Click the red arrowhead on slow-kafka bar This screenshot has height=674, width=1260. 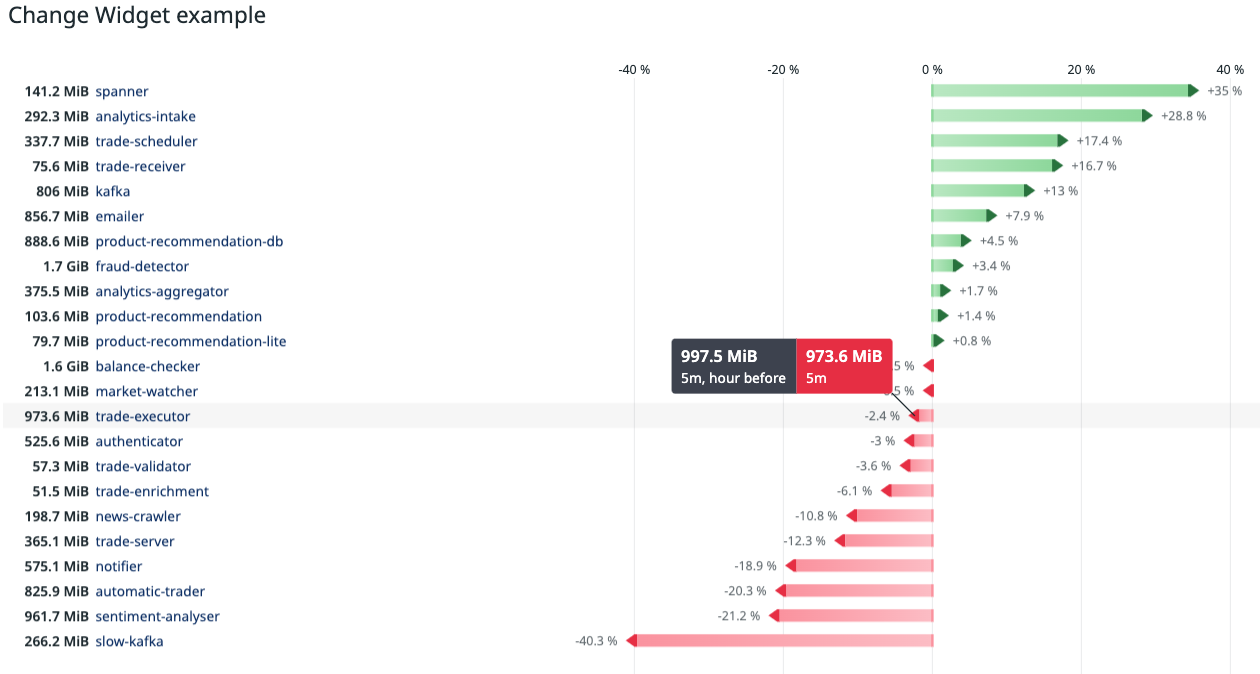tap(632, 641)
